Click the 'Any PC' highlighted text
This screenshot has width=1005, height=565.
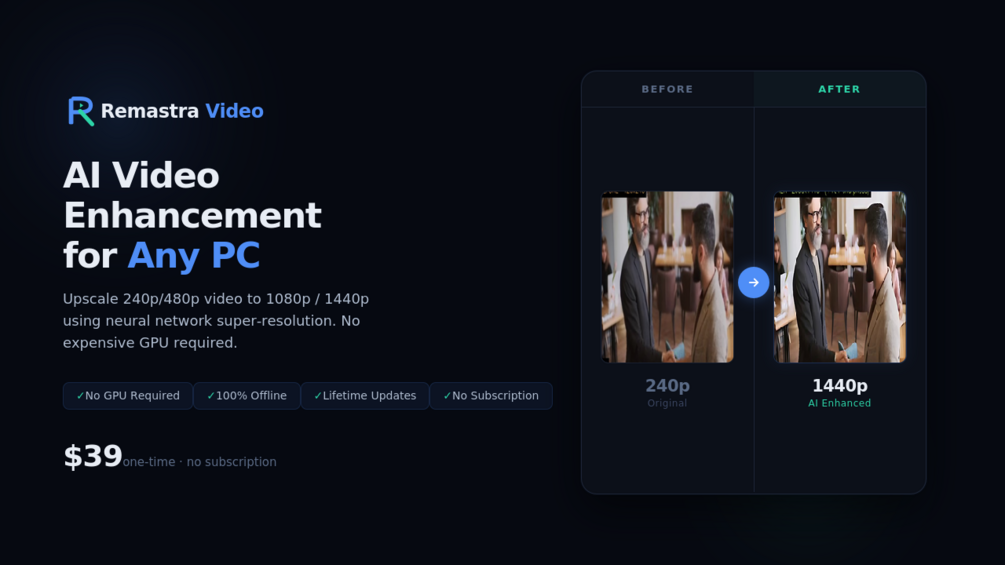click(194, 255)
